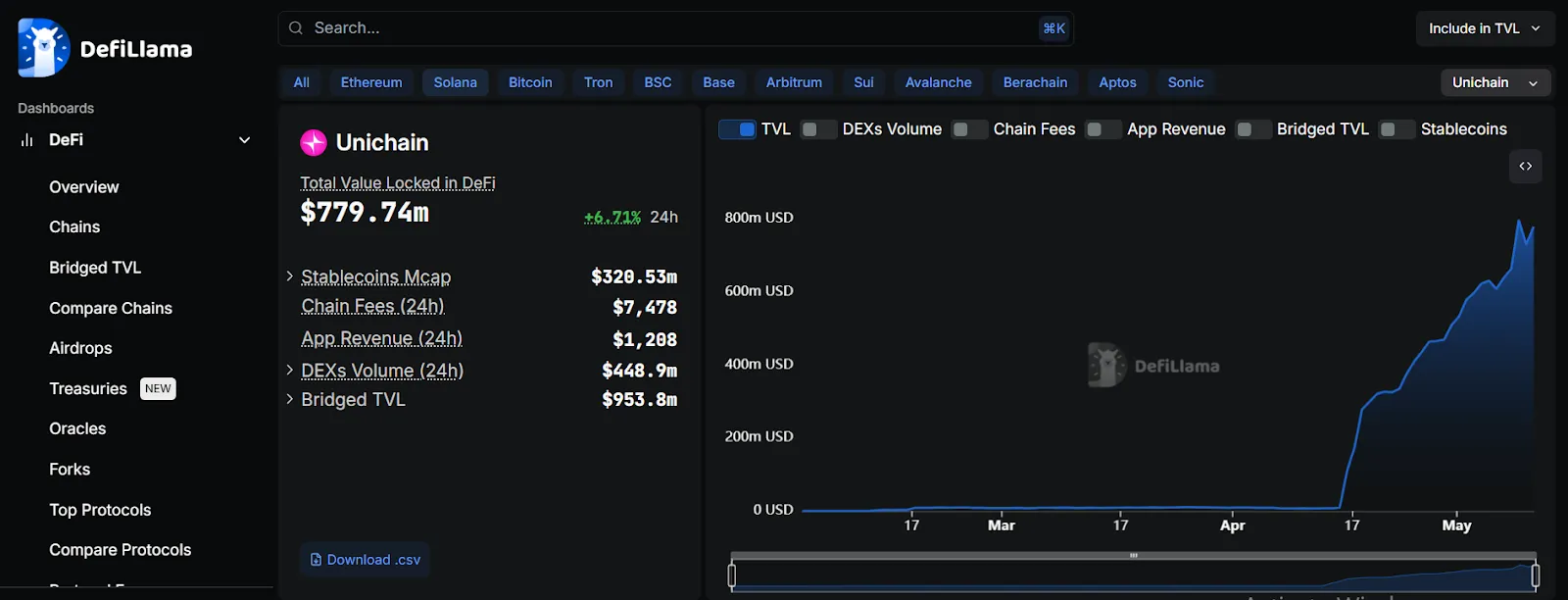Click the embed chart code icon
The height and width of the screenshot is (600, 1568).
click(1526, 167)
